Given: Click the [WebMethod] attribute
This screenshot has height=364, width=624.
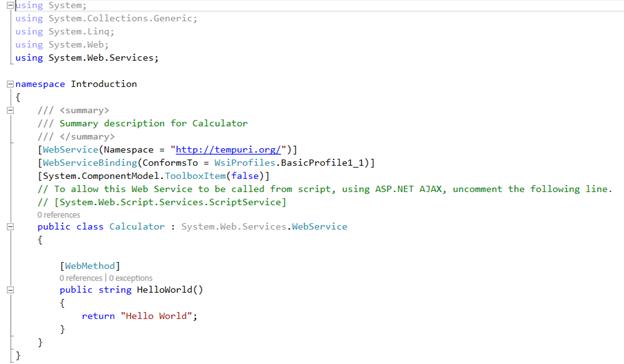Looking at the screenshot, I should (x=90, y=266).
